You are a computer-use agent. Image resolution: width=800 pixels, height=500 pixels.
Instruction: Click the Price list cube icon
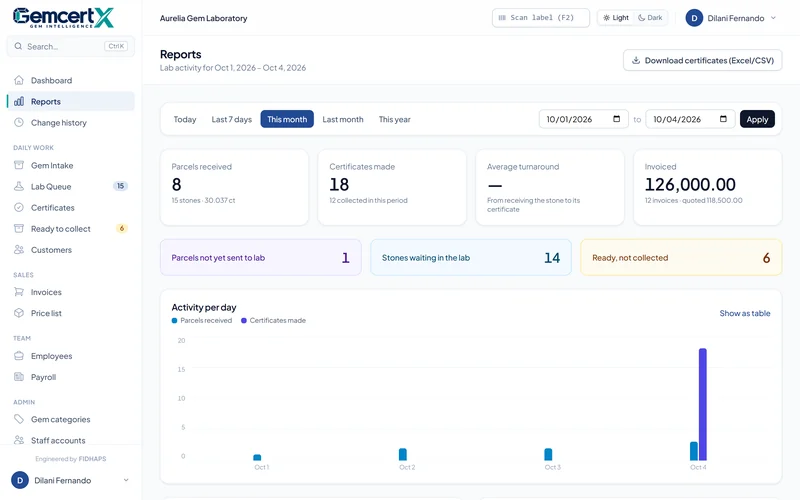19,313
